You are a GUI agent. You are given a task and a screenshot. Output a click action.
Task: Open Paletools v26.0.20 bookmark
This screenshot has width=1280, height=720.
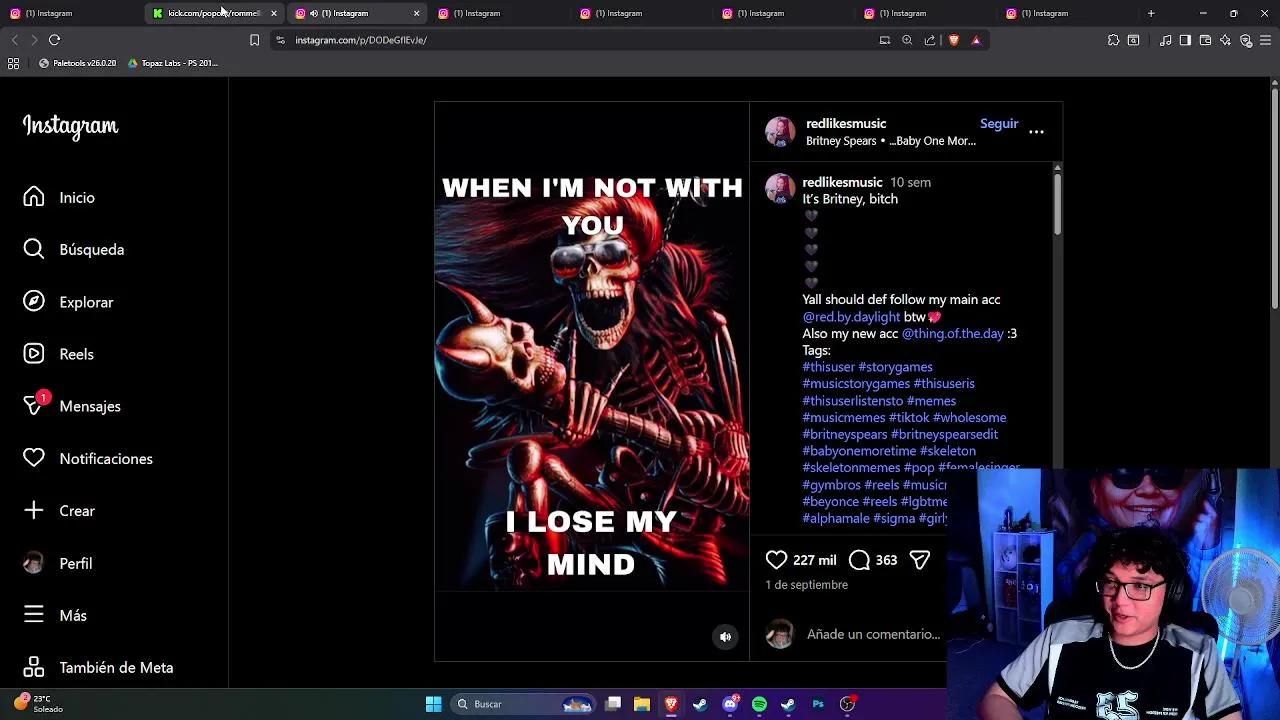click(78, 63)
